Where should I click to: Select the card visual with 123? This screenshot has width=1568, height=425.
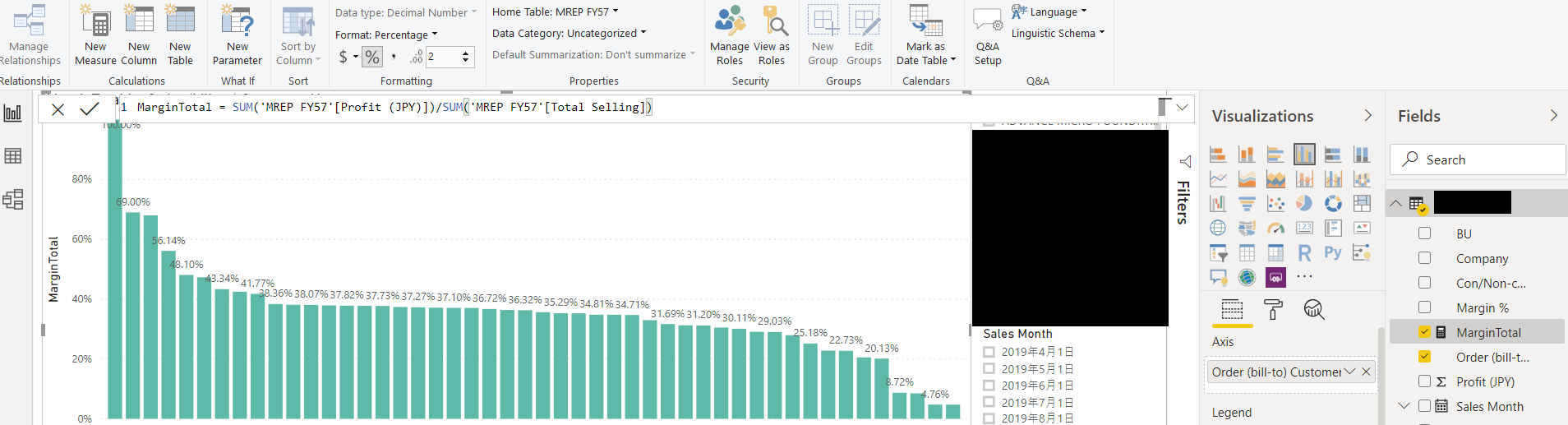(x=1304, y=228)
